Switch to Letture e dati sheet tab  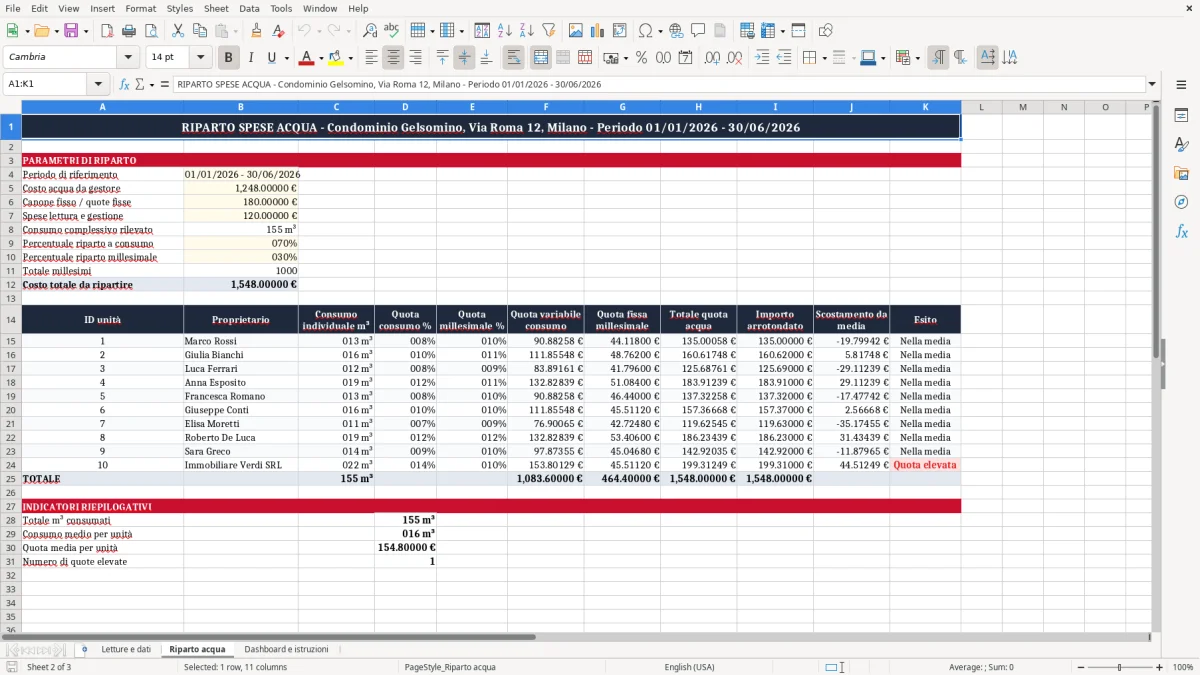(x=126, y=649)
